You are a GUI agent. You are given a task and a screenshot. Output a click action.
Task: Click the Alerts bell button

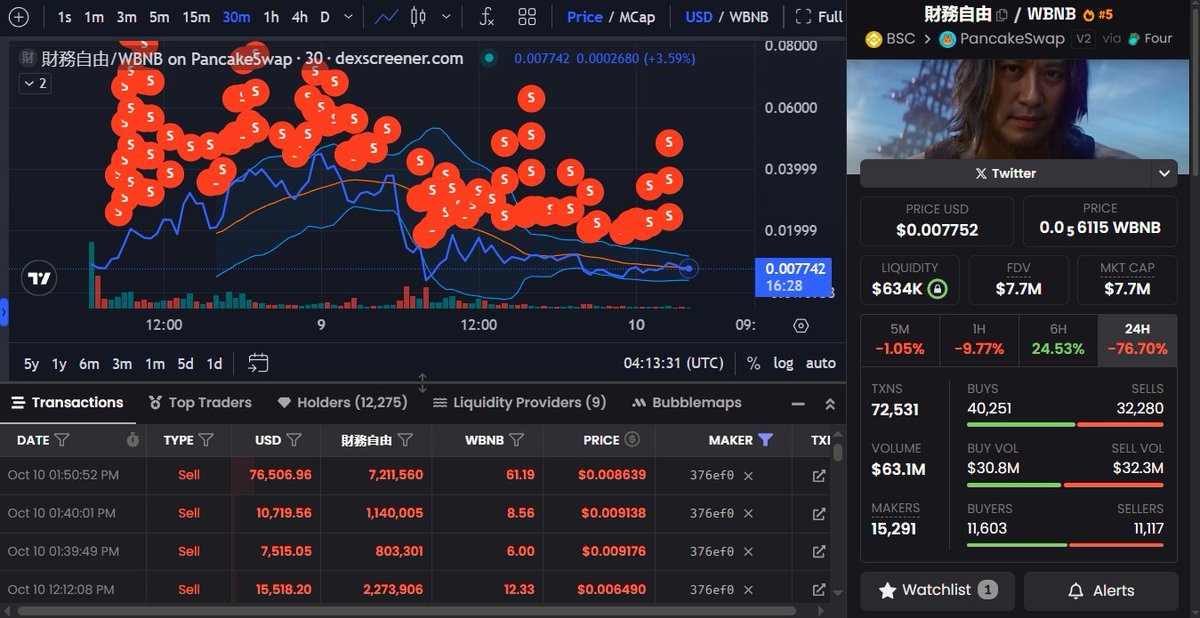coord(1103,591)
